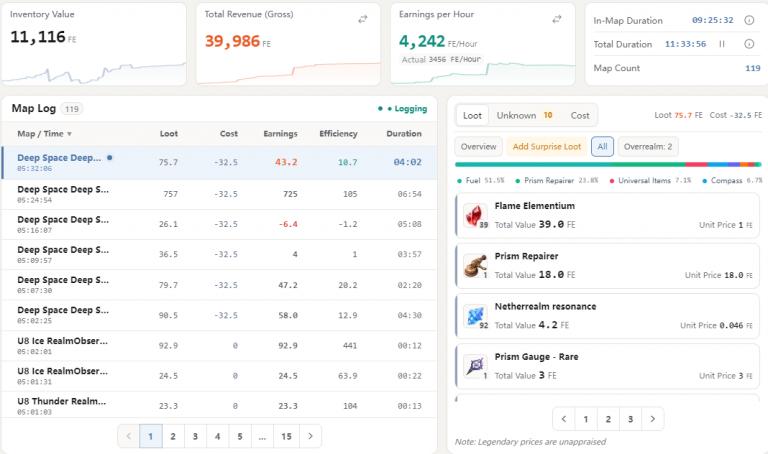Open Map Log page 3
768x454 pixels.
195,436
